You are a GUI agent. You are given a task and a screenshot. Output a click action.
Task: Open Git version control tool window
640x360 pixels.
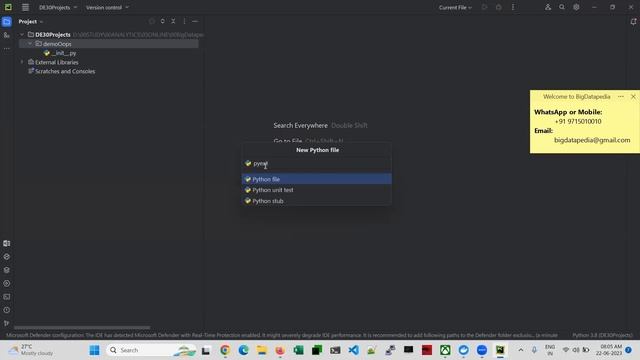(7, 323)
